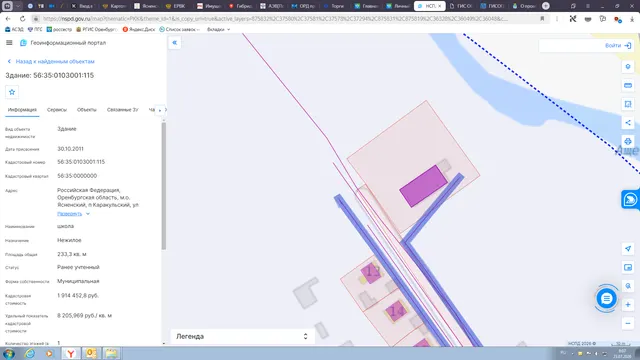The height and width of the screenshot is (360, 640).
Task: Open the virtual assistant side widget
Action: pyautogui.click(x=631, y=200)
